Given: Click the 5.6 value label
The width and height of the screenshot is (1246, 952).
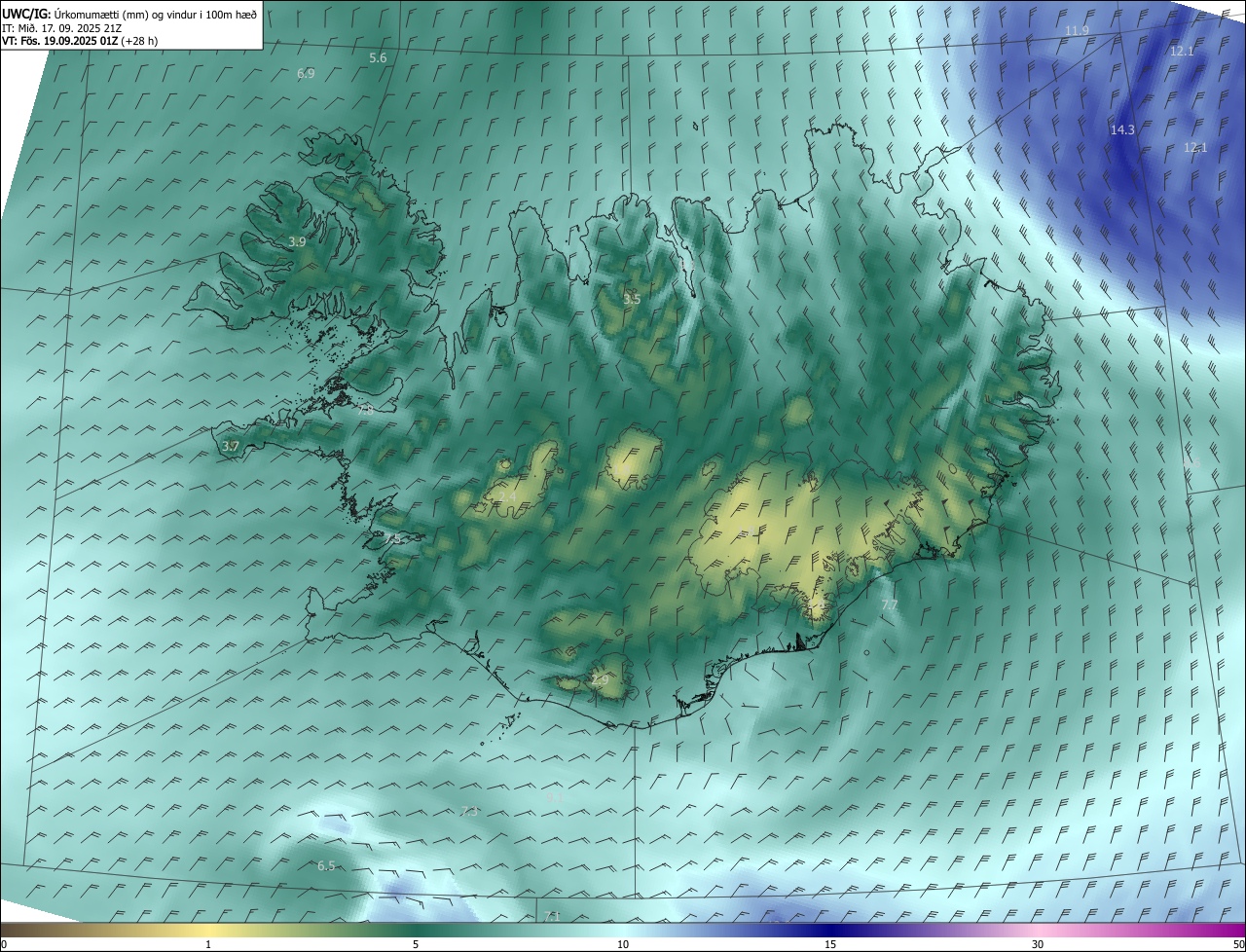Looking at the screenshot, I should [x=378, y=58].
